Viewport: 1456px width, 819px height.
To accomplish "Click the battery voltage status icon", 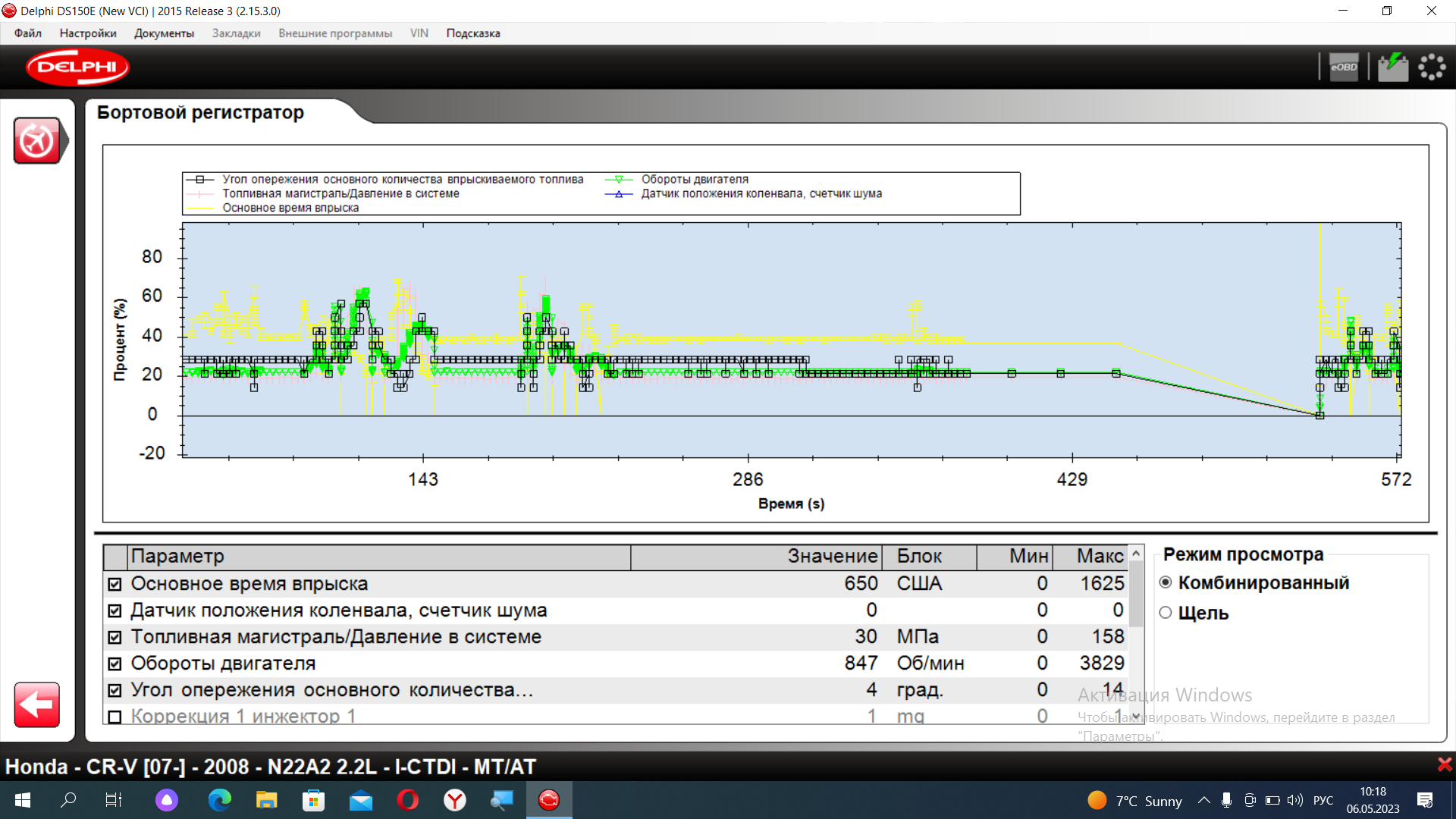I will (x=1392, y=67).
